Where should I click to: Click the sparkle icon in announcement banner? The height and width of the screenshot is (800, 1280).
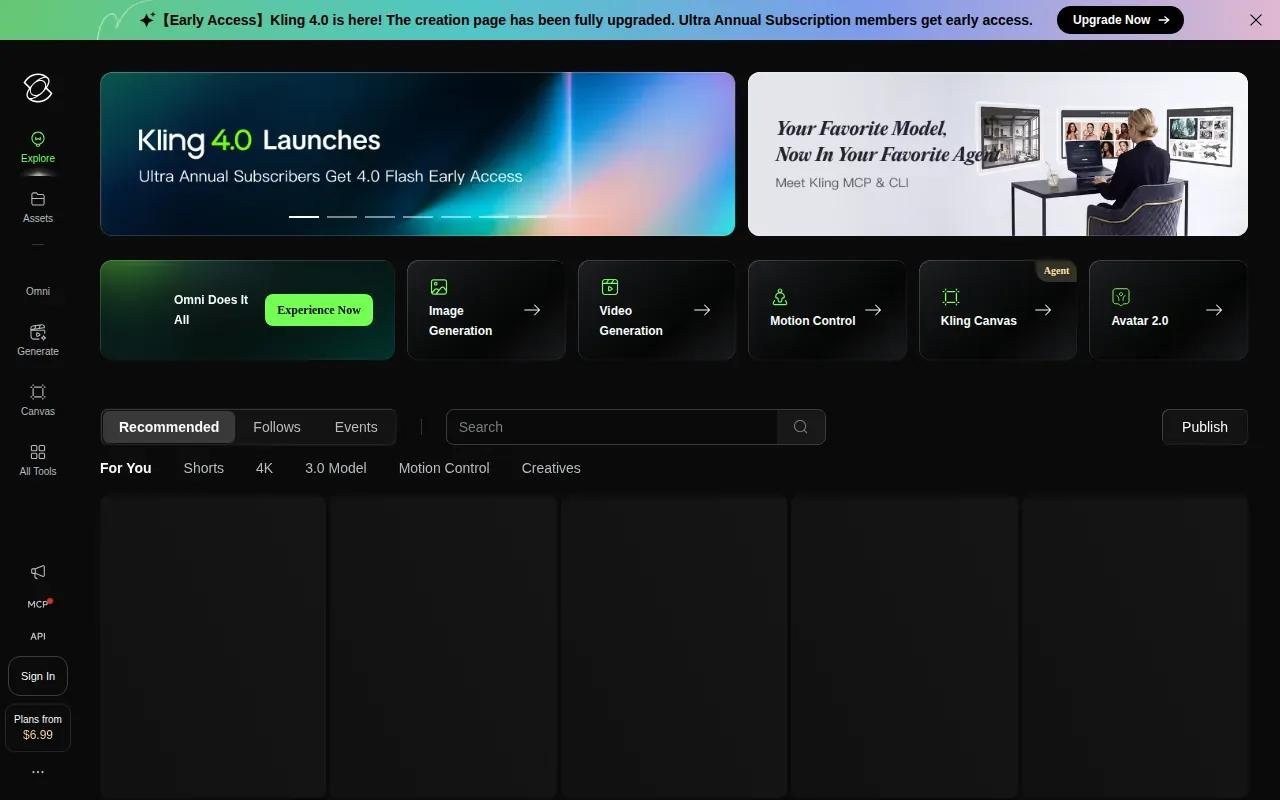[x=147, y=20]
